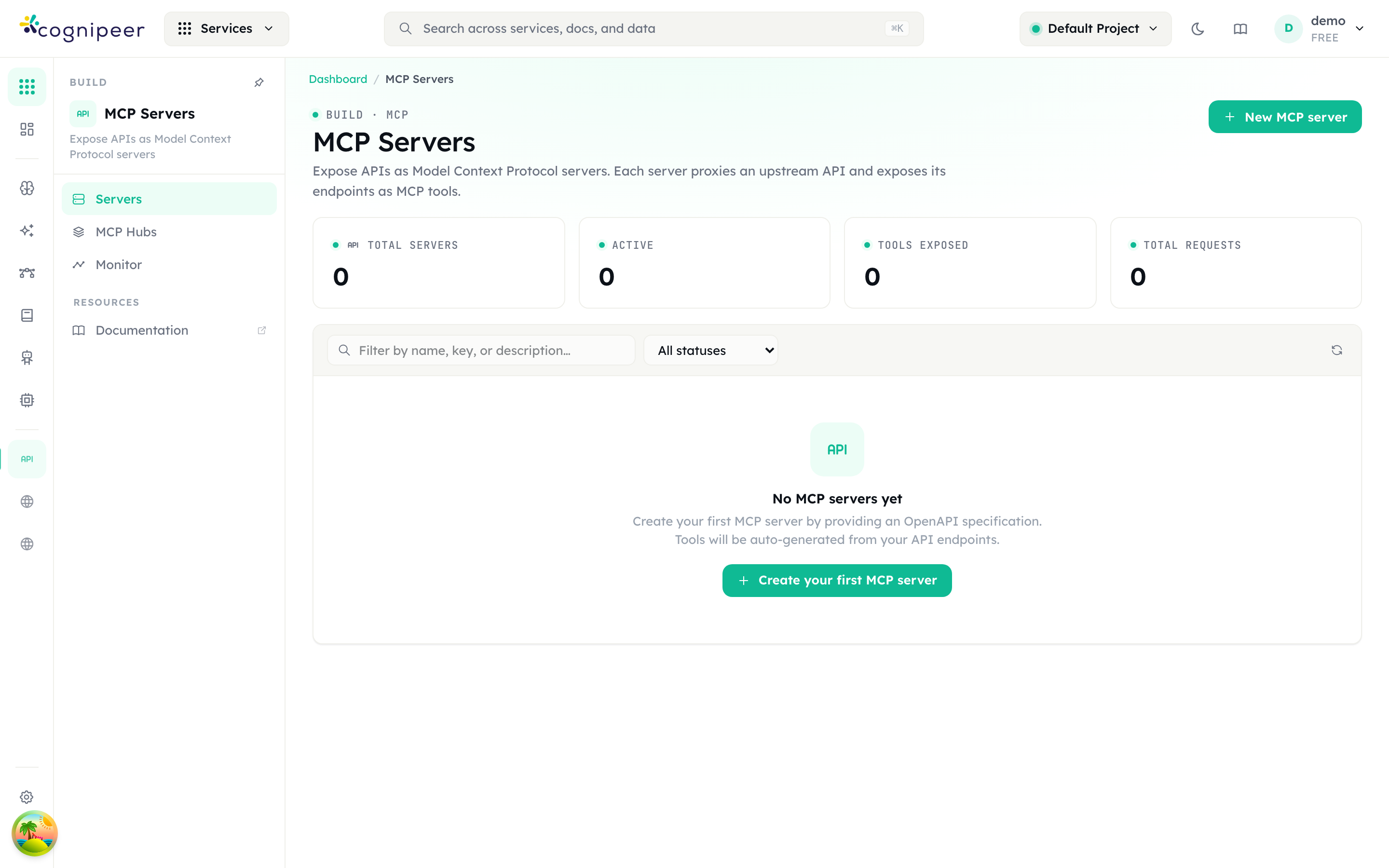1389x868 pixels.
Task: Focus the global search field
Action: (x=654, y=29)
